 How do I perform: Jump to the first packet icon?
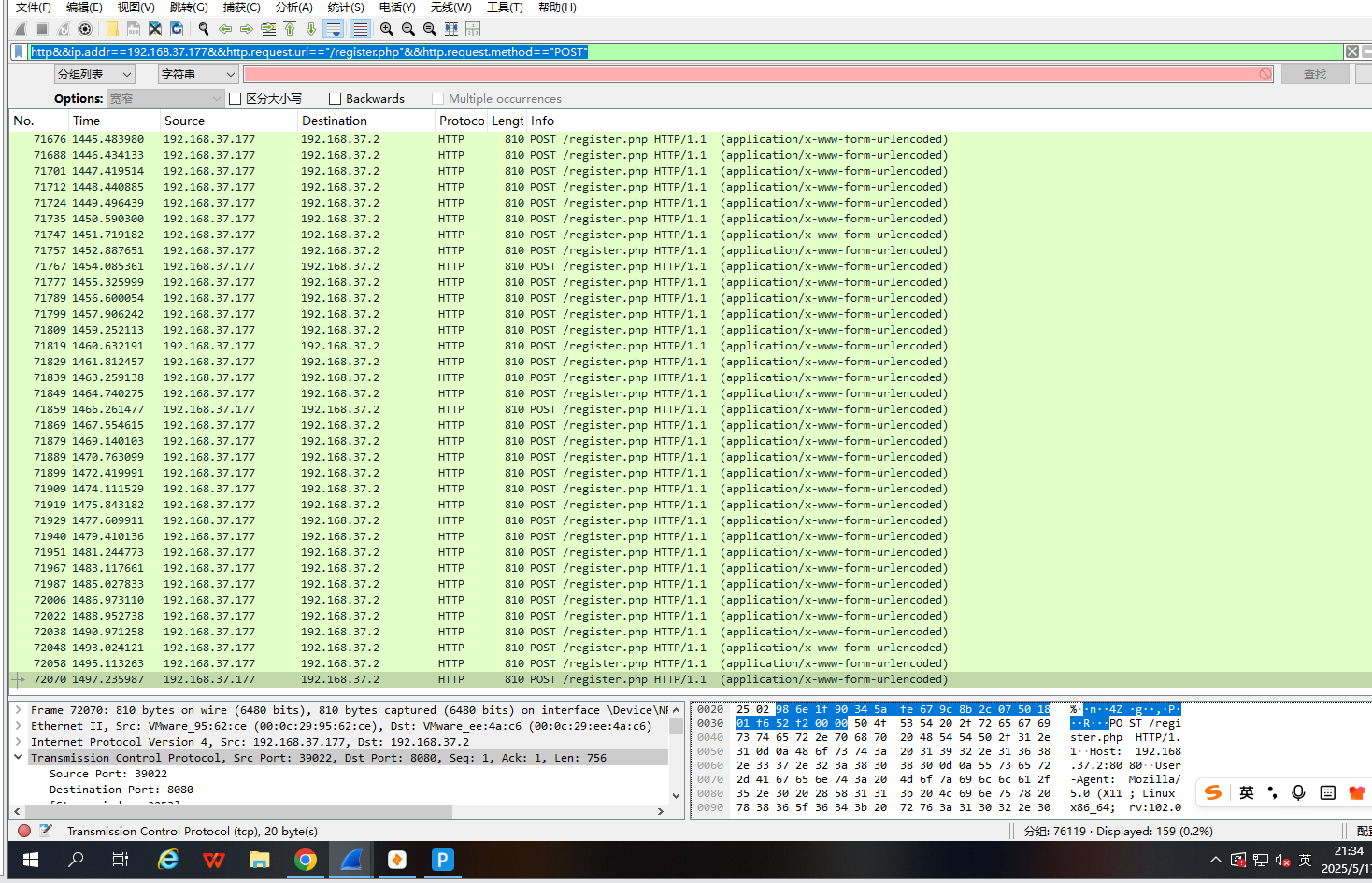point(290,29)
